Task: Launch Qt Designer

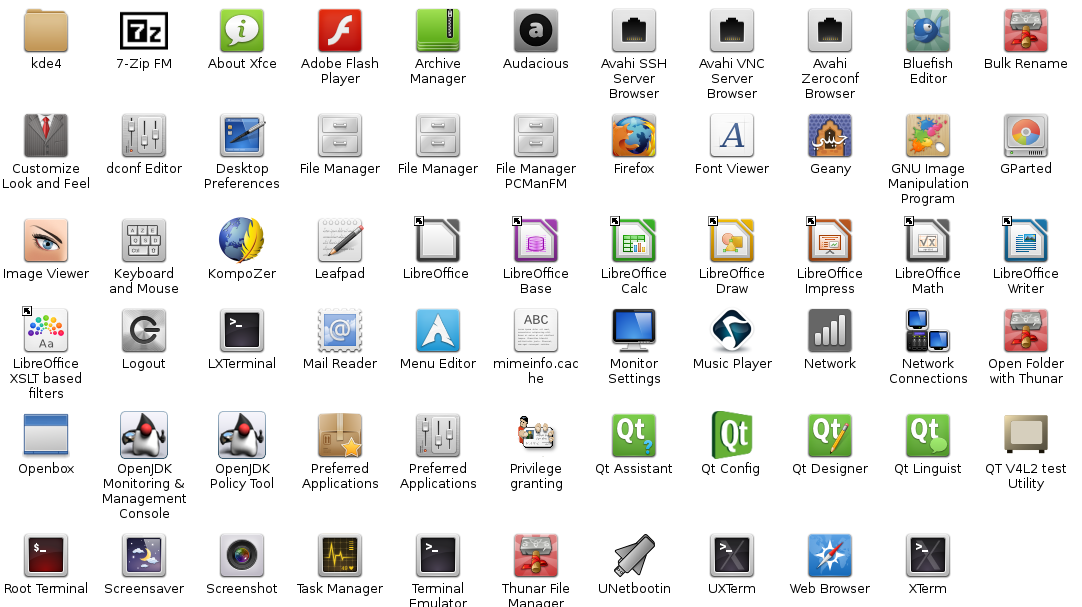Action: click(829, 435)
